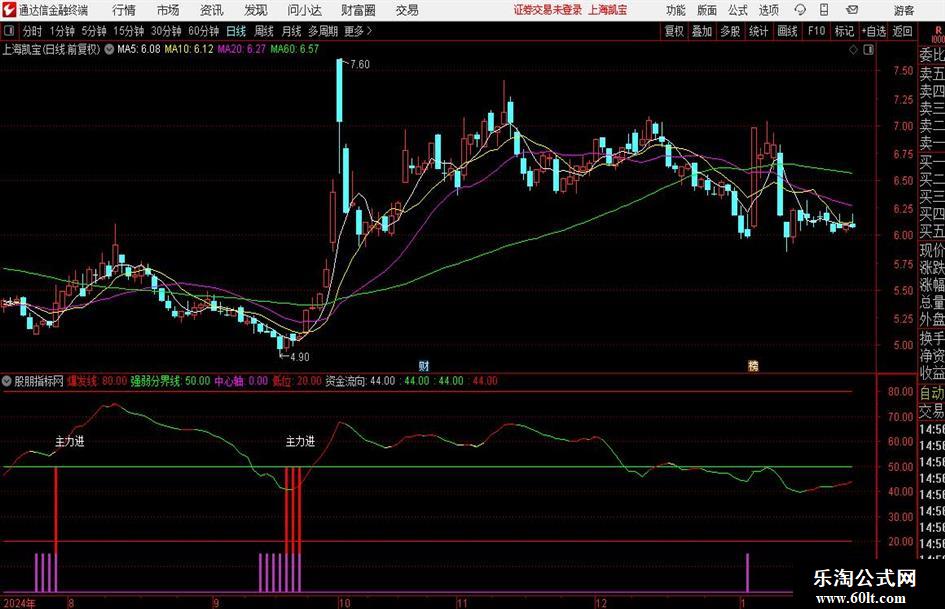Click the 标记 mark toolbar button

pos(844,31)
